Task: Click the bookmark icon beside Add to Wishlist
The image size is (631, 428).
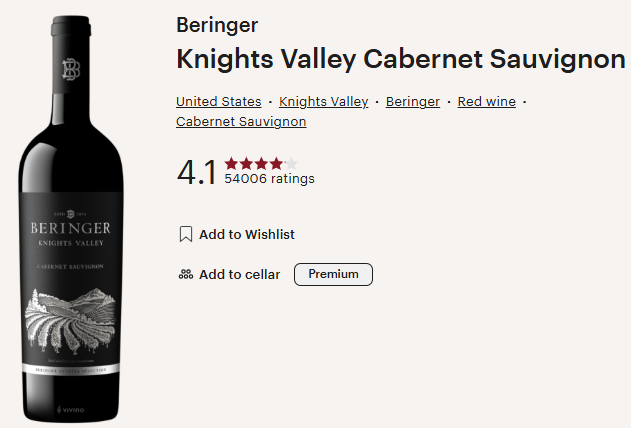Action: [x=185, y=234]
